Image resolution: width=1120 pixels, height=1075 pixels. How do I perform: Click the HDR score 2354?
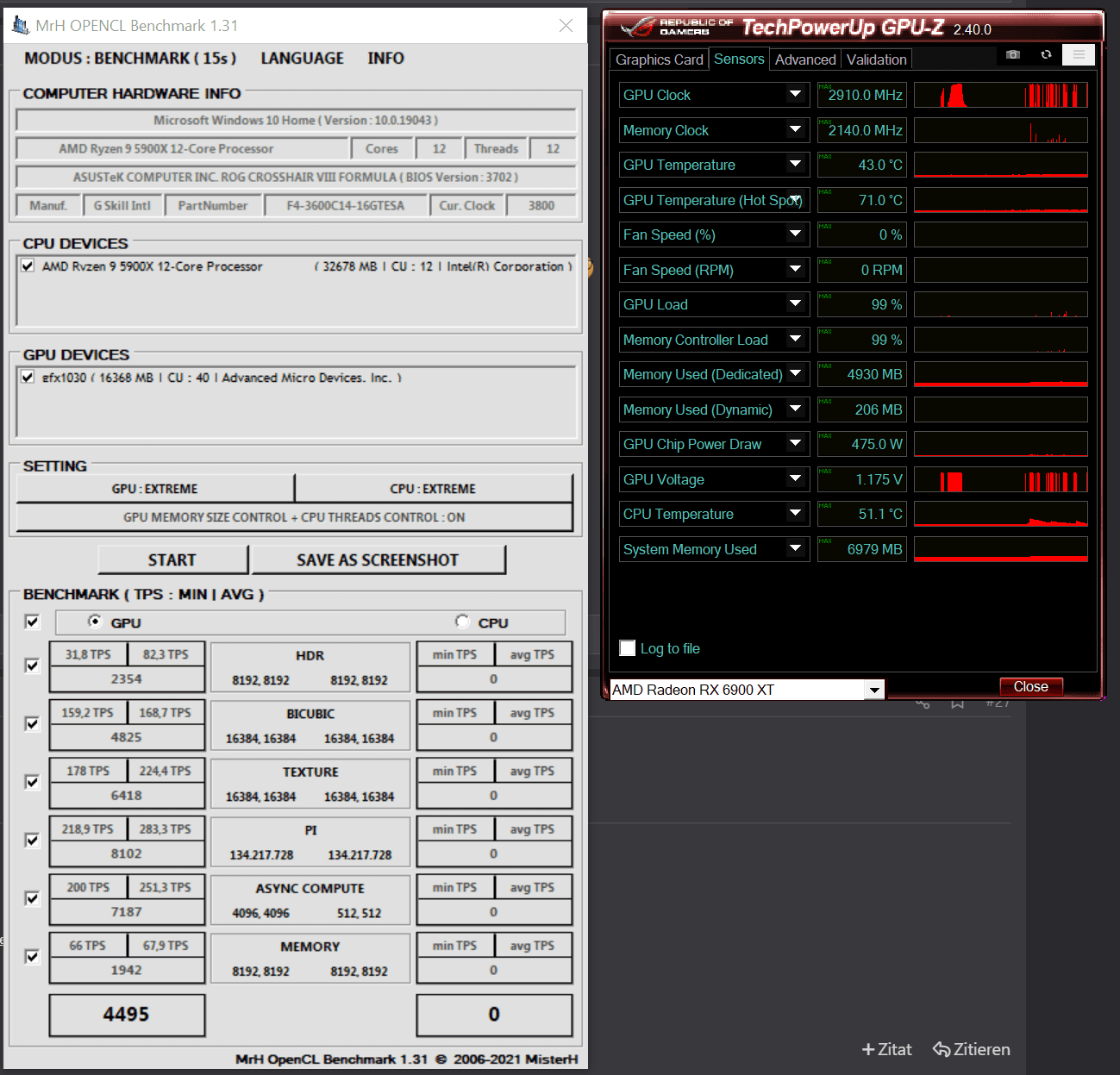click(x=127, y=679)
